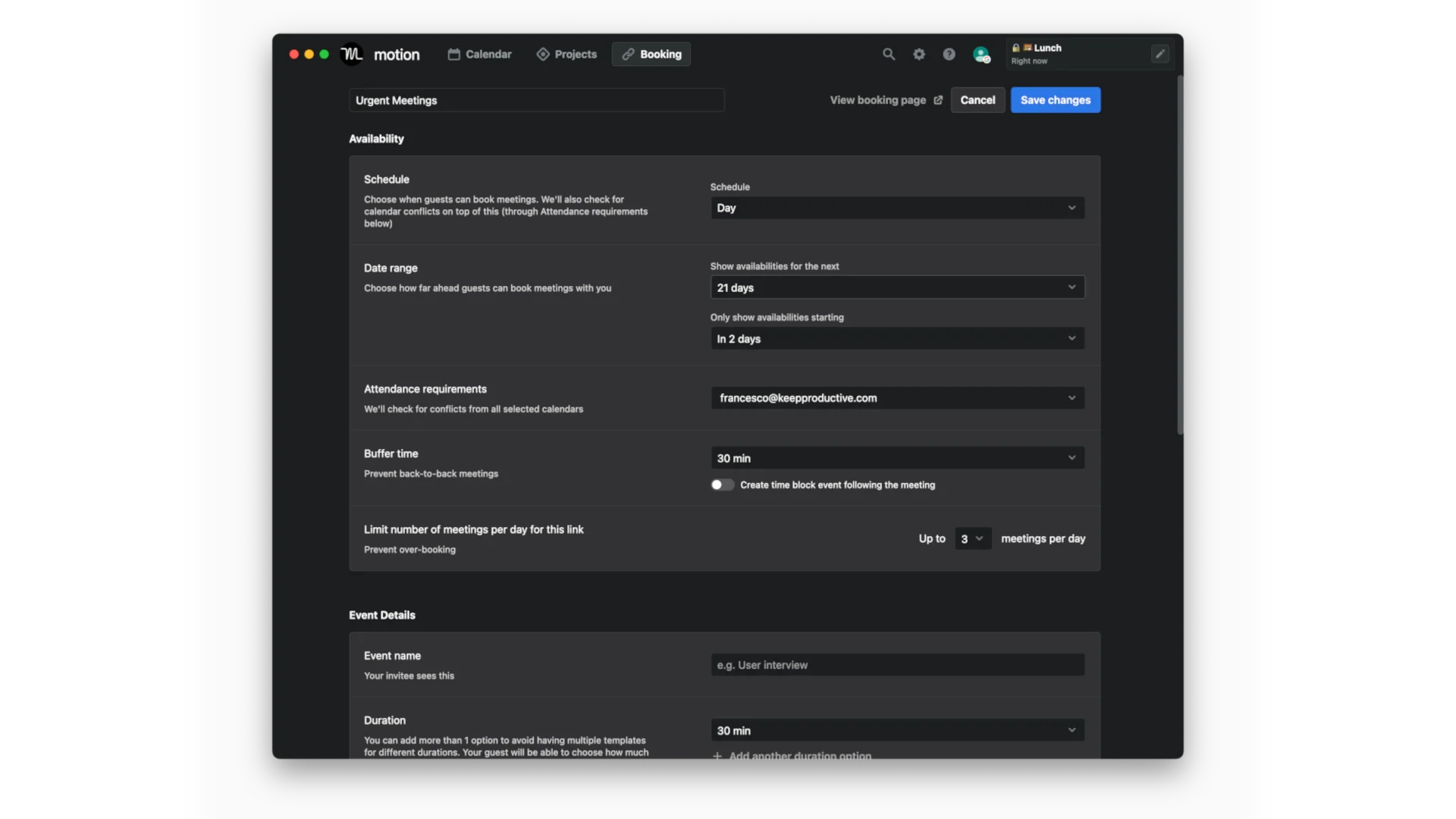Change the meetings per day limit from 3

pos(972,538)
